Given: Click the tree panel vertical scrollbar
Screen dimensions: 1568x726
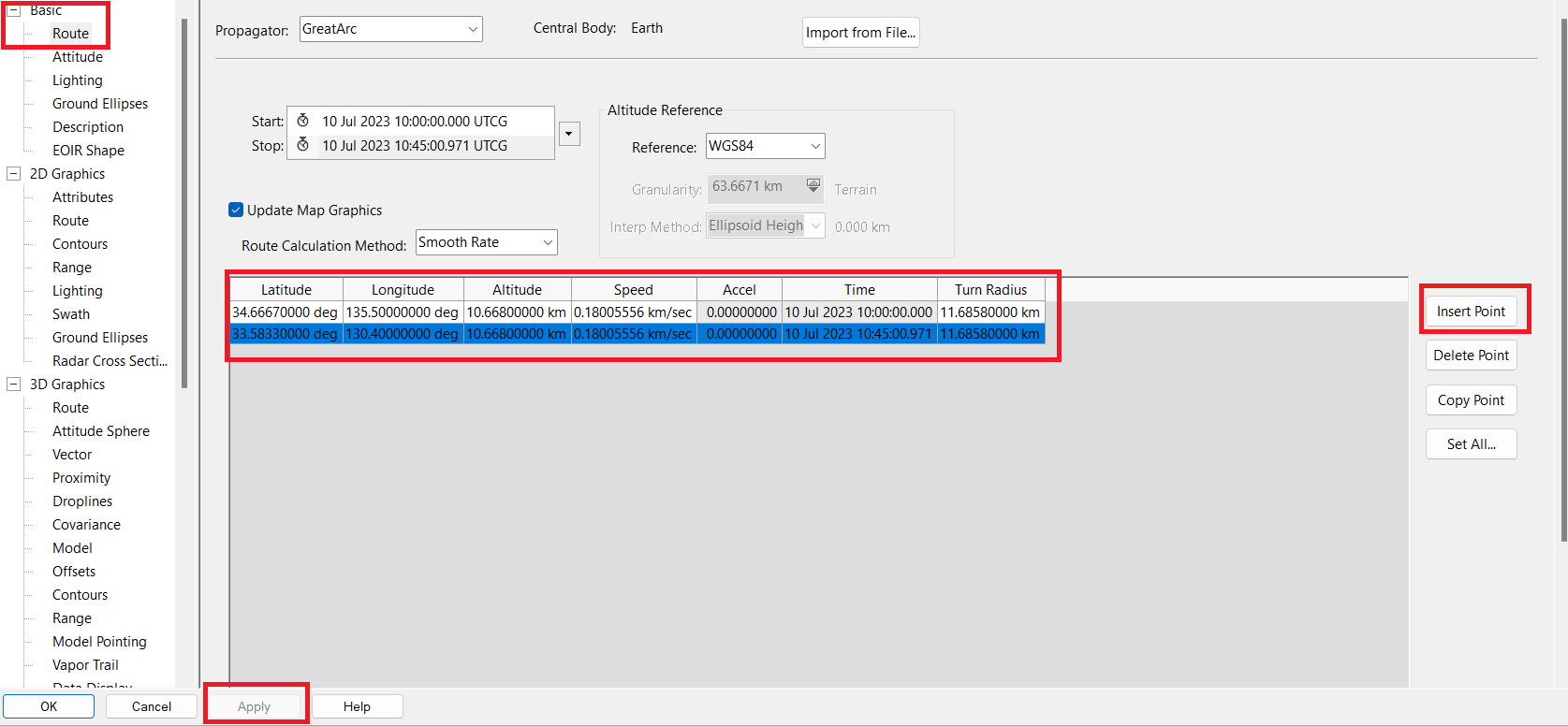Looking at the screenshot, I should pyautogui.click(x=184, y=203).
